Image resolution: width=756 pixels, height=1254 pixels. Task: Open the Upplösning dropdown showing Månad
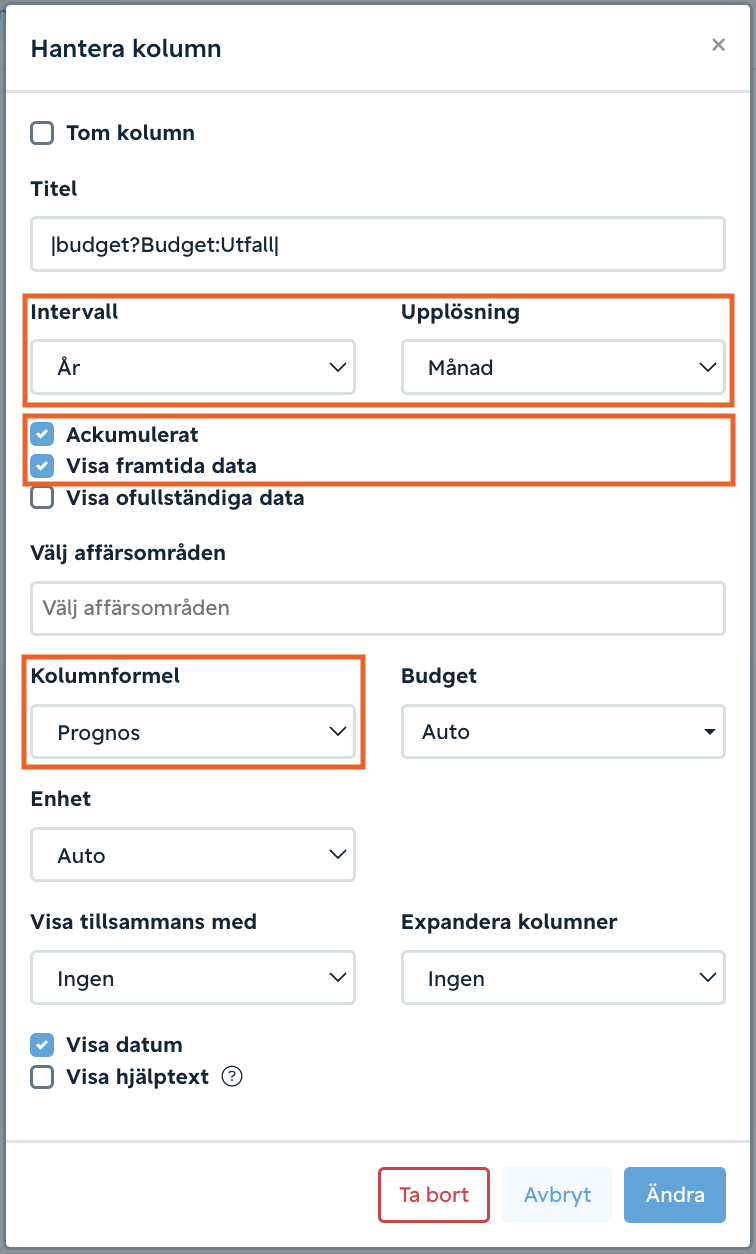click(x=563, y=367)
